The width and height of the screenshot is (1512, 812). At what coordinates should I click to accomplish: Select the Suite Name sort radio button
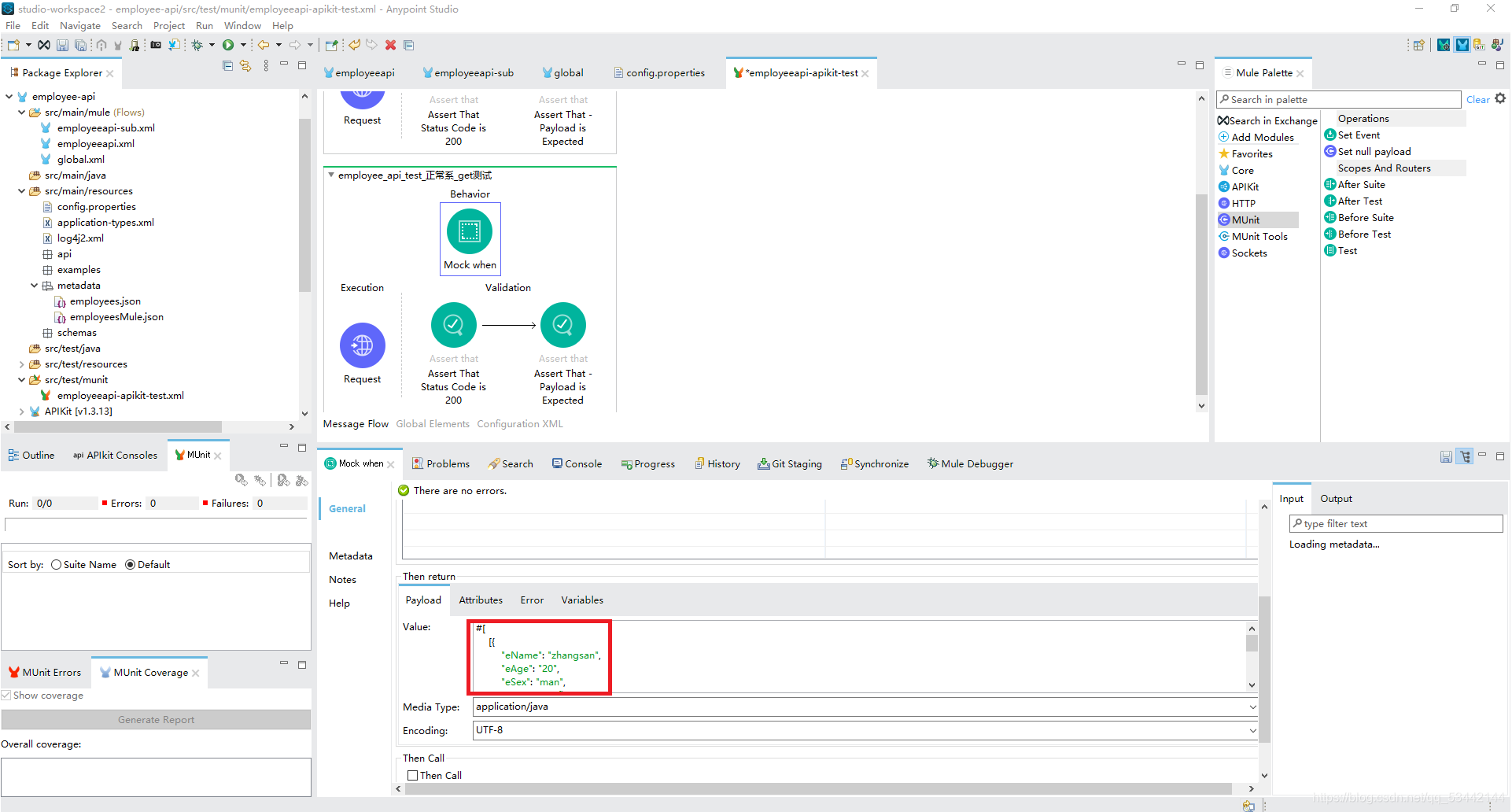[56, 565]
